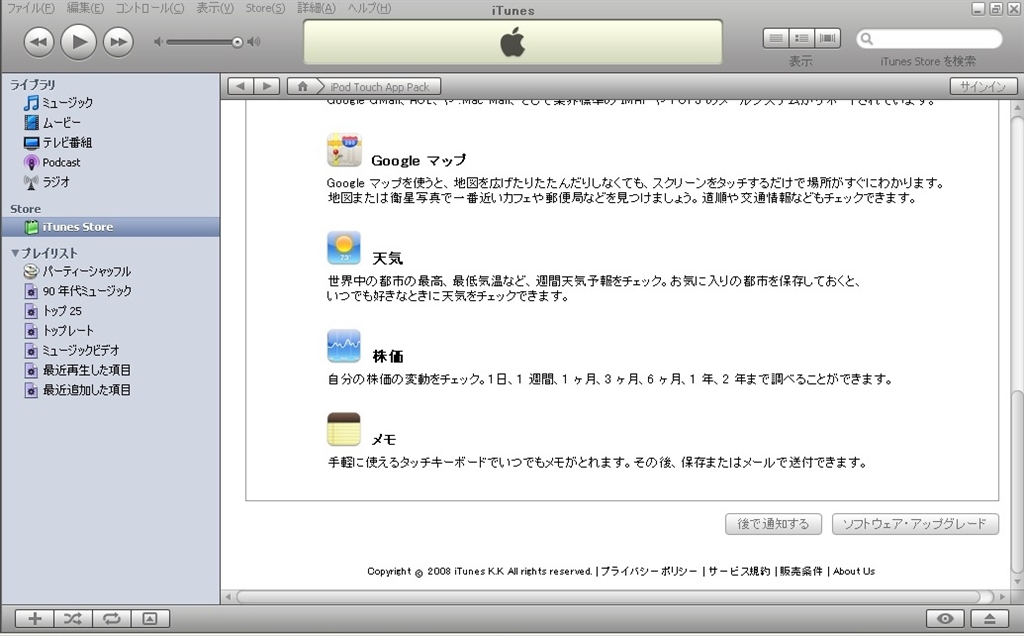Screen dimensions: 1024x636
Task: Collapse the プレイリスト section triangle
Action: point(15,253)
